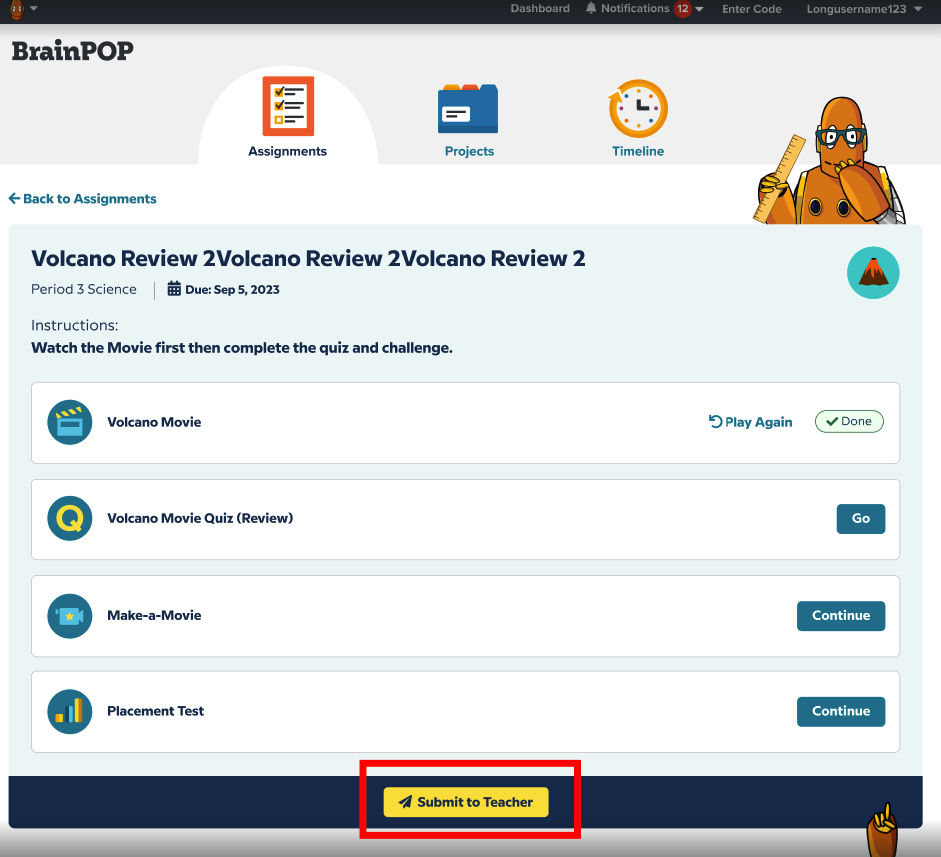Expand the Notifications dropdown arrow
Screen dimensions: 941x857
click(x=699, y=9)
